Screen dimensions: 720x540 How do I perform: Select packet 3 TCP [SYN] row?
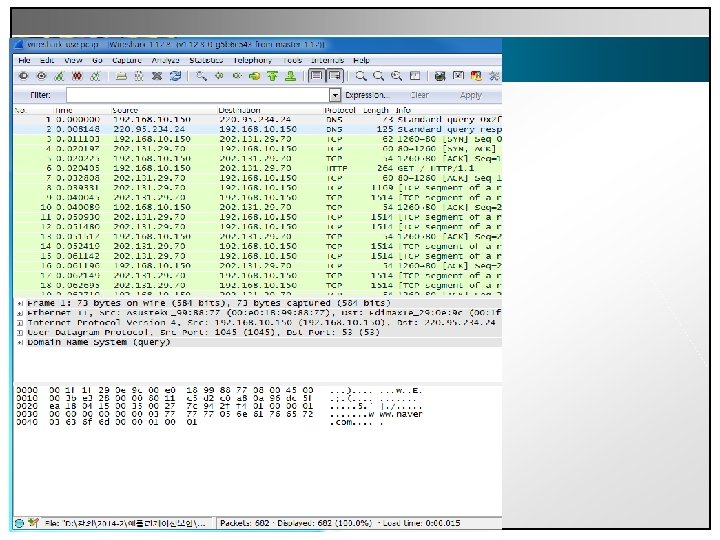(x=258, y=139)
